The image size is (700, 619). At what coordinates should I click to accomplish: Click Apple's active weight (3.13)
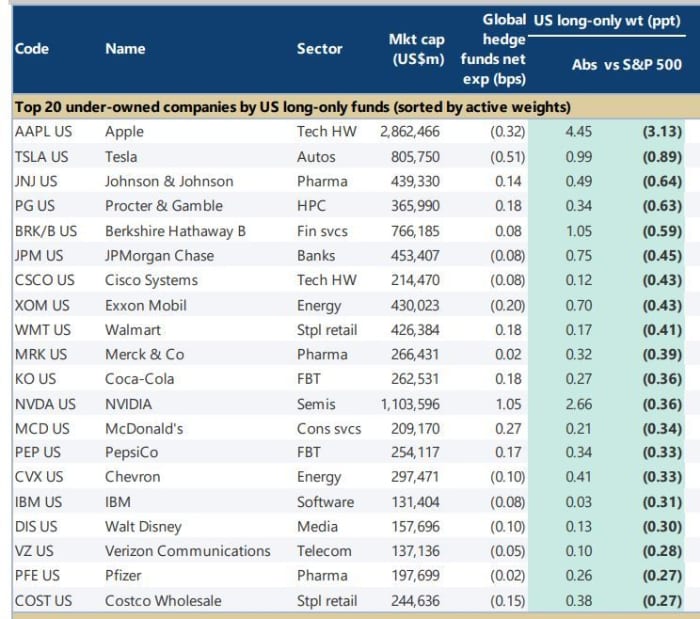(x=662, y=132)
